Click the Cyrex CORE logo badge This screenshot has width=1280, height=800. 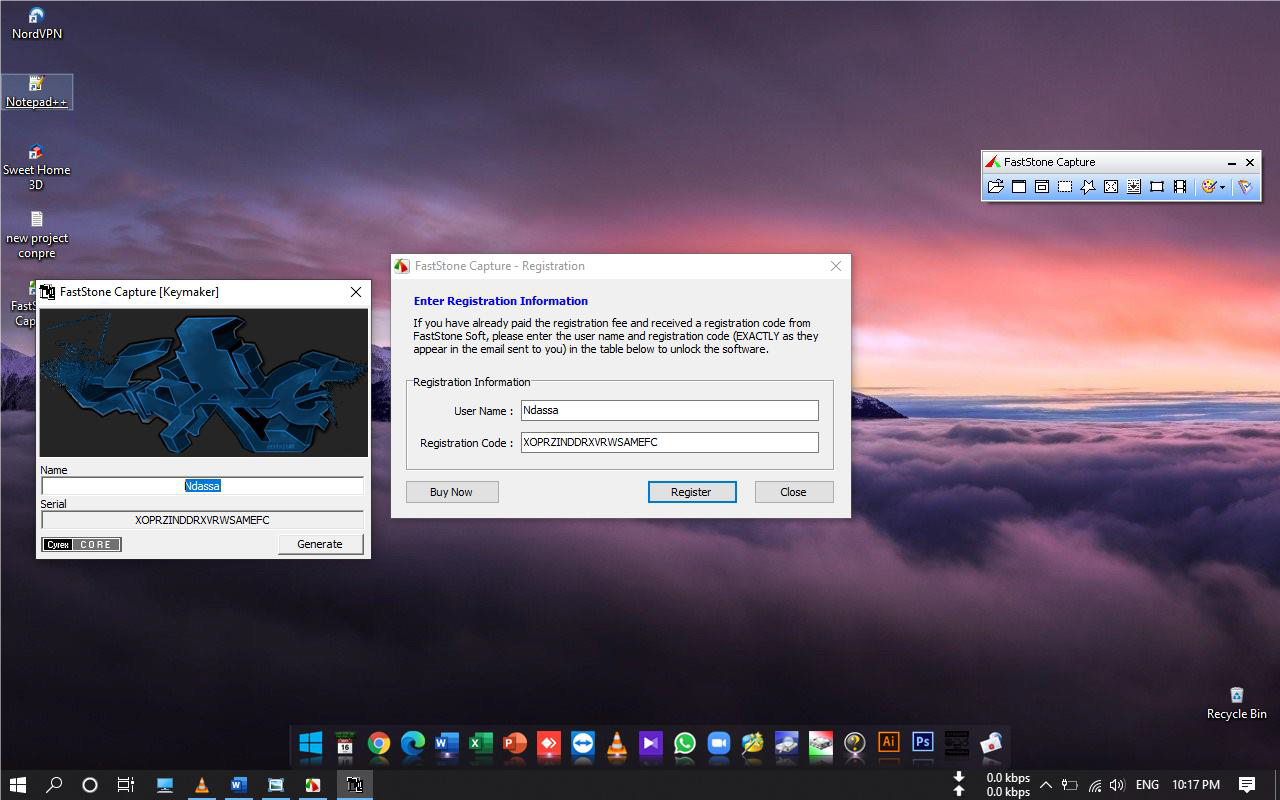[82, 544]
